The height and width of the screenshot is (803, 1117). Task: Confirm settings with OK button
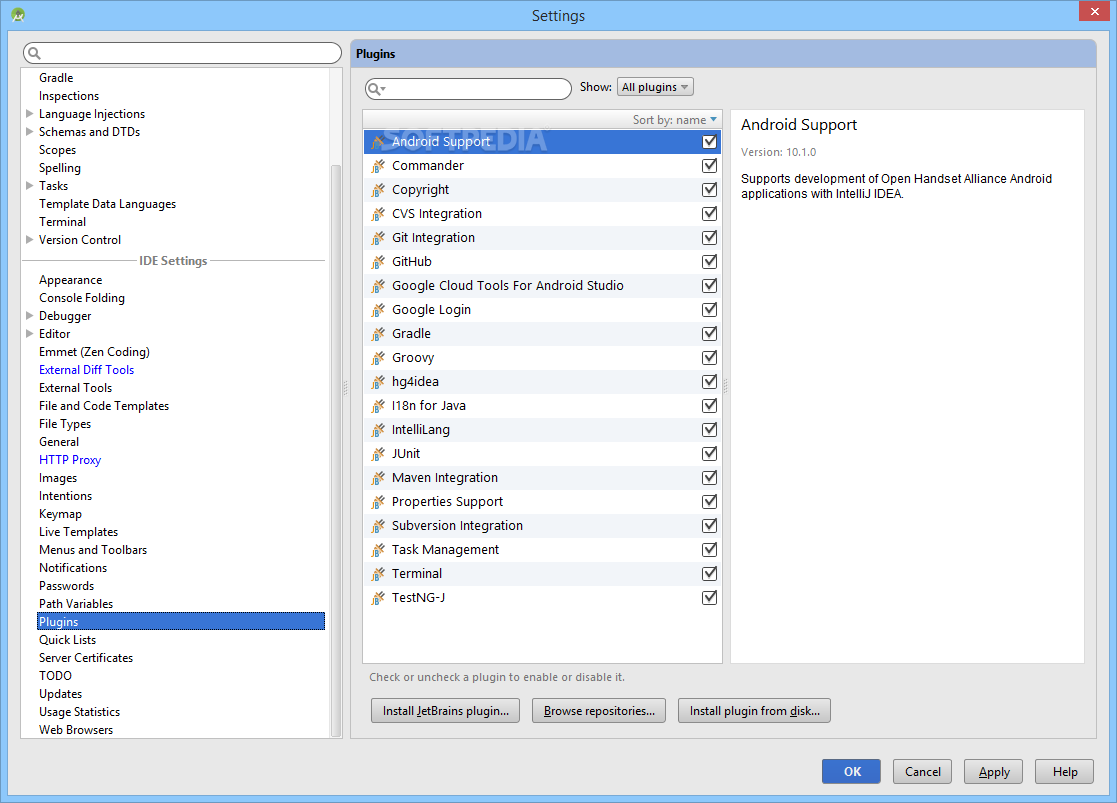(851, 772)
